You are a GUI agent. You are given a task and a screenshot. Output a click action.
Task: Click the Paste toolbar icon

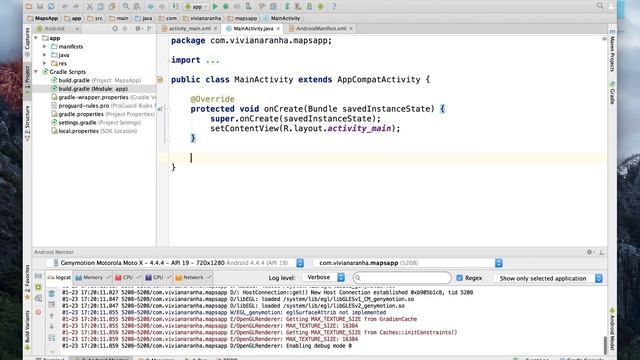(112, 6)
